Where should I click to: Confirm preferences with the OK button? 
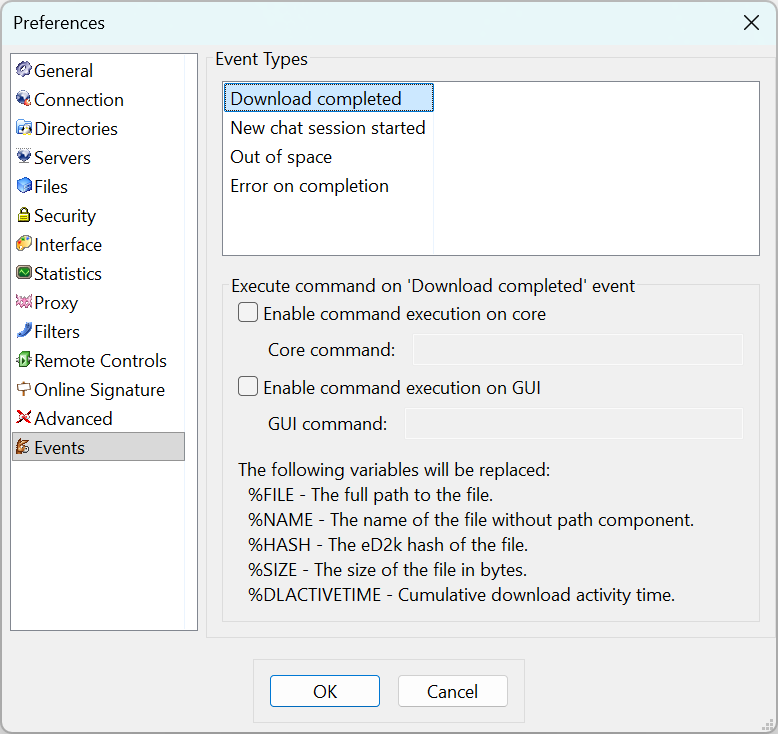click(325, 691)
